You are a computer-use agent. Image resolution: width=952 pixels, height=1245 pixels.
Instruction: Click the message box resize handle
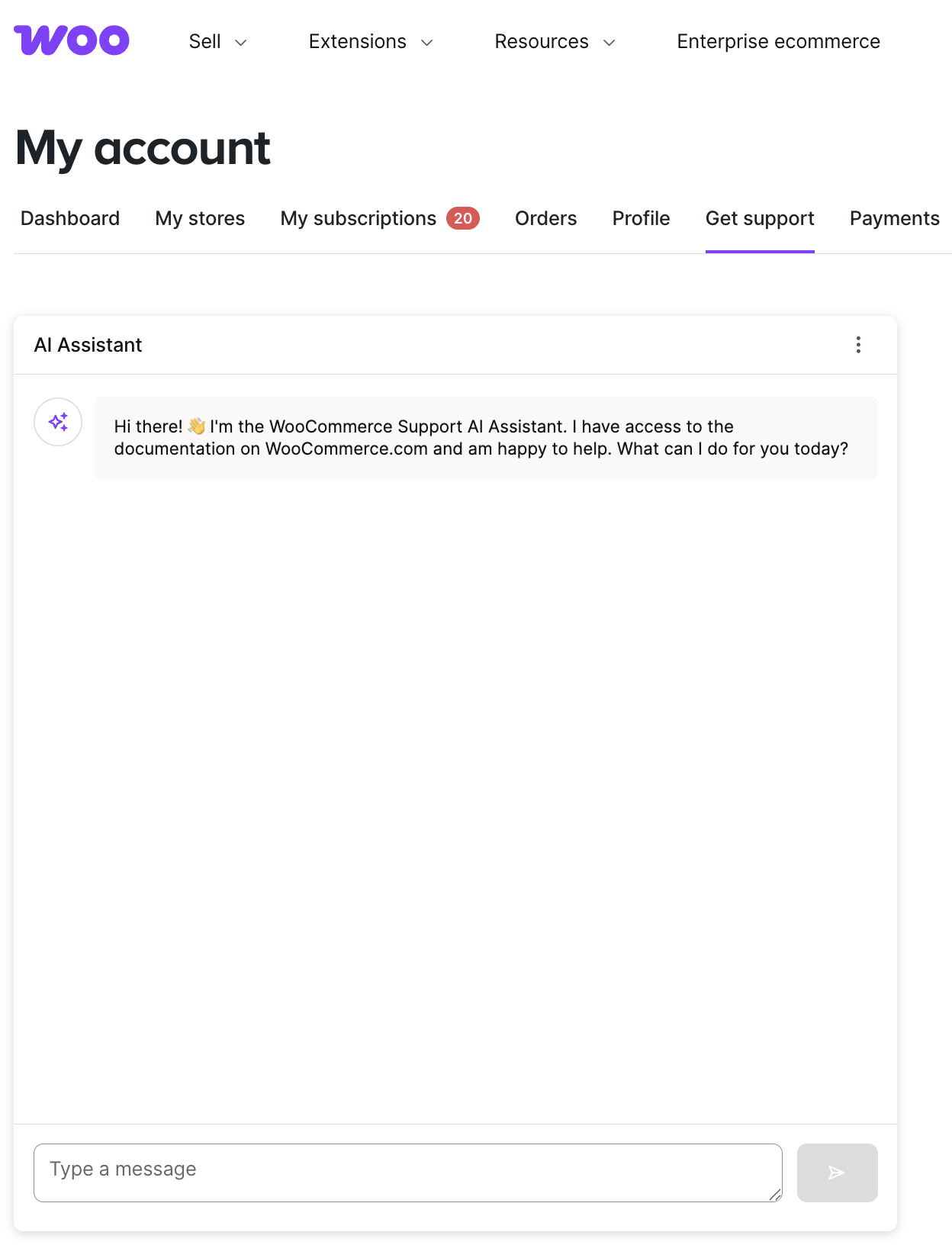click(x=775, y=1195)
